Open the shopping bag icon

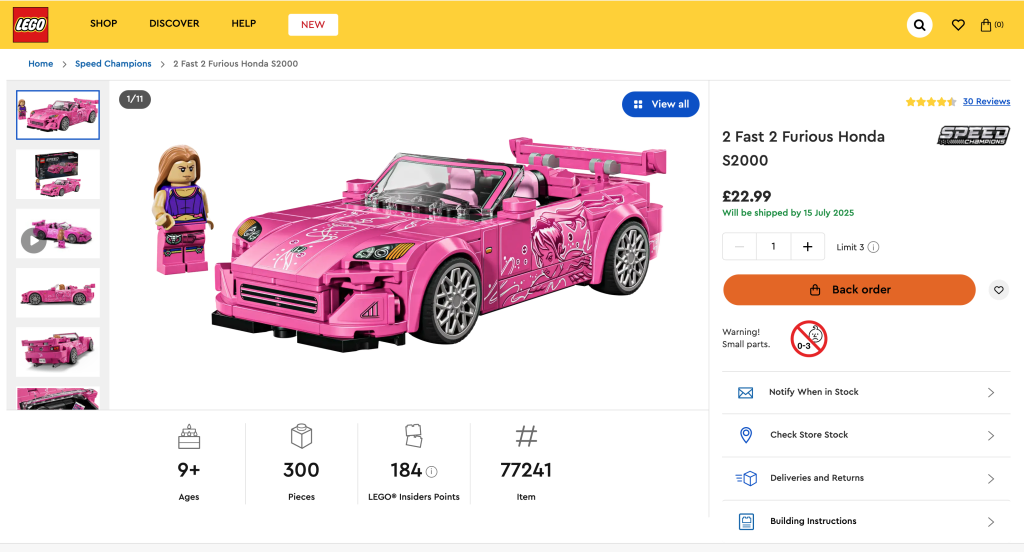[990, 25]
